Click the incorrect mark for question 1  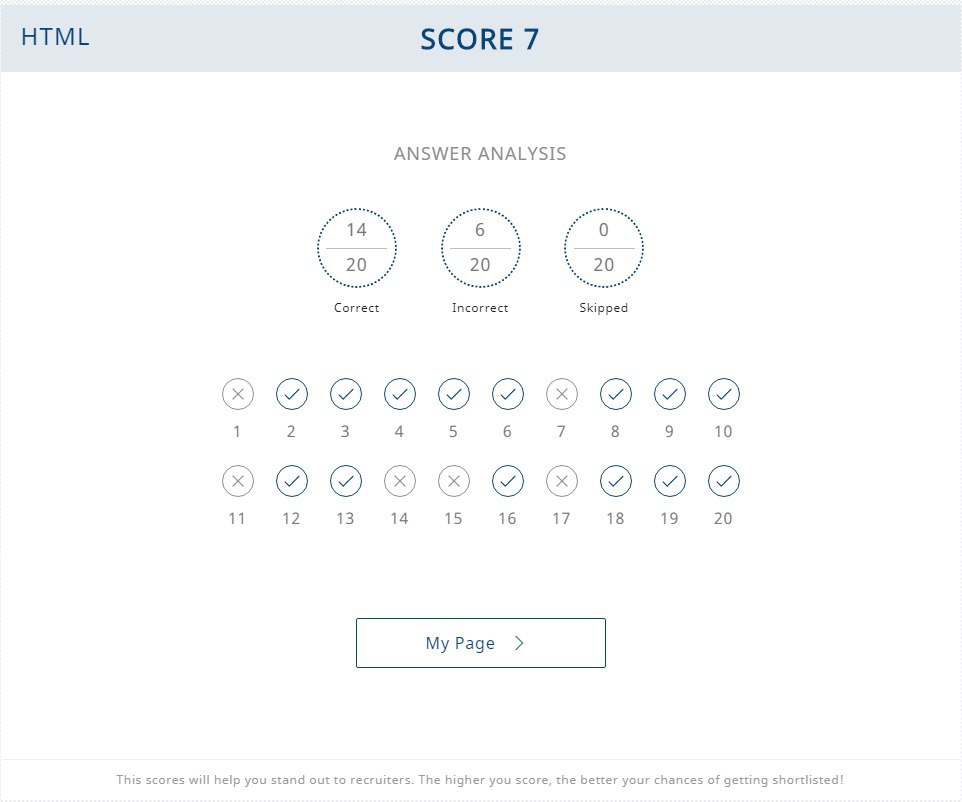tap(238, 394)
